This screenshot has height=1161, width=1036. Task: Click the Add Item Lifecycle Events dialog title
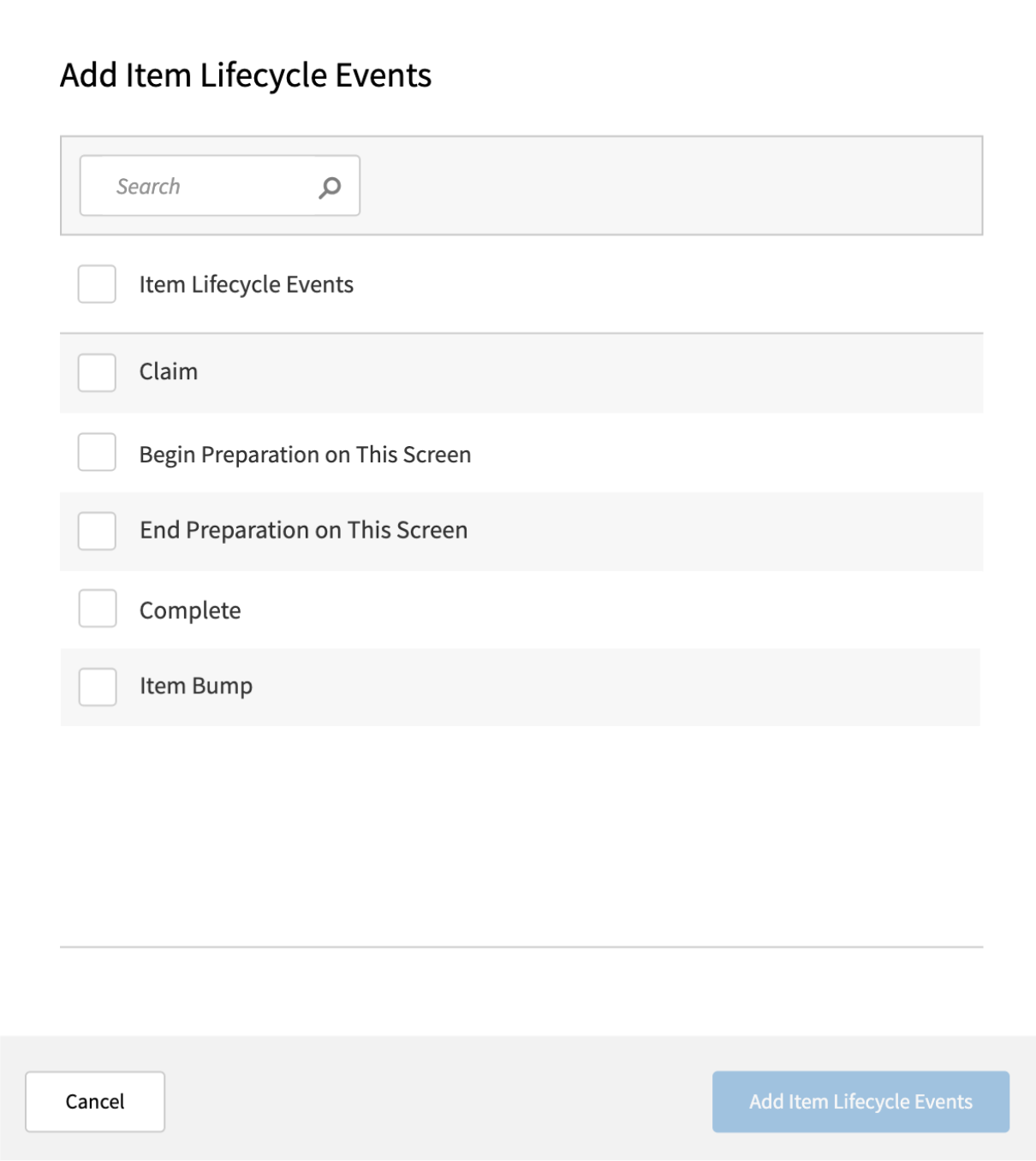coord(246,76)
